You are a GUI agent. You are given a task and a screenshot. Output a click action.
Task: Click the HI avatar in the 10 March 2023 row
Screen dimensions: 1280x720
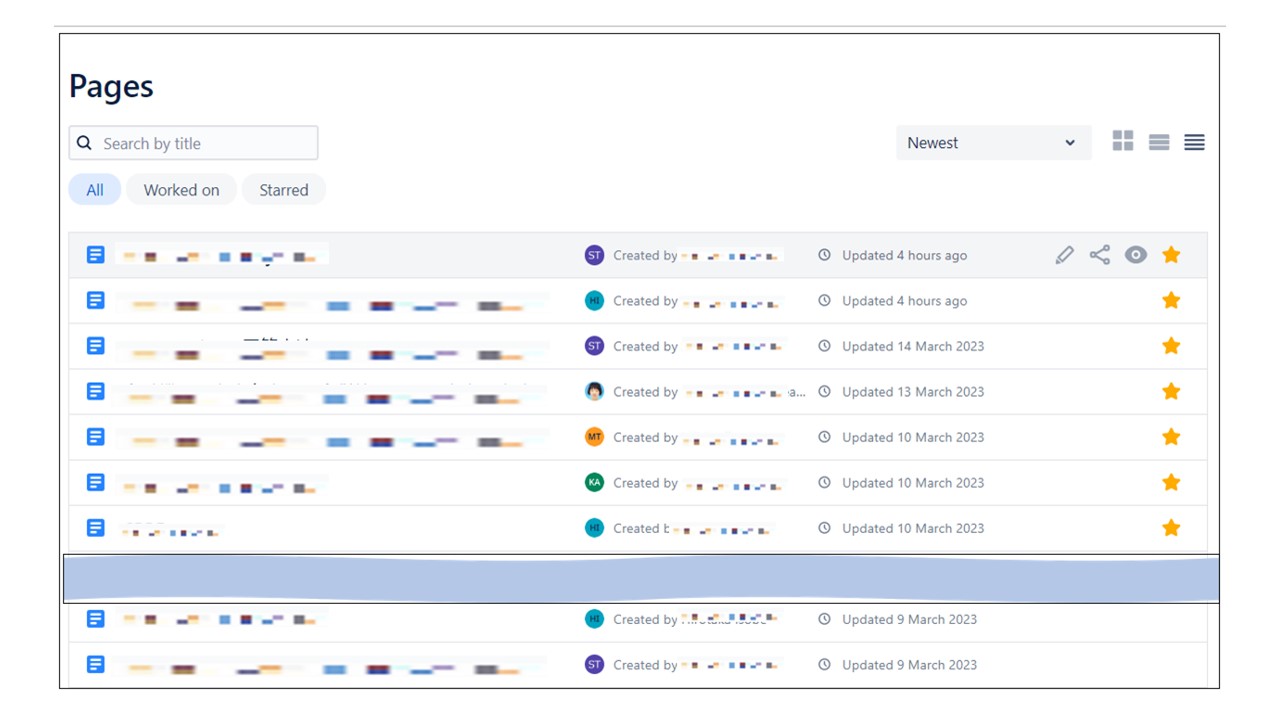point(594,528)
